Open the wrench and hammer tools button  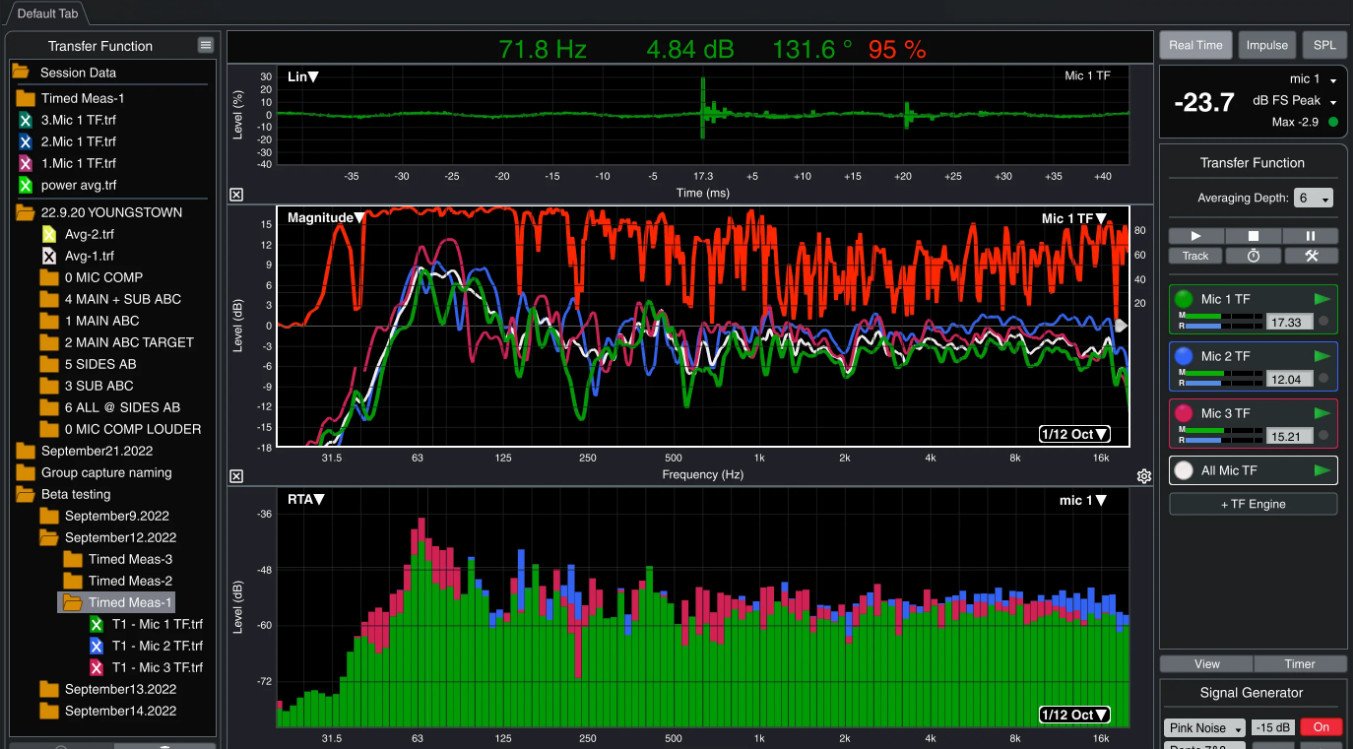pyautogui.click(x=1310, y=256)
